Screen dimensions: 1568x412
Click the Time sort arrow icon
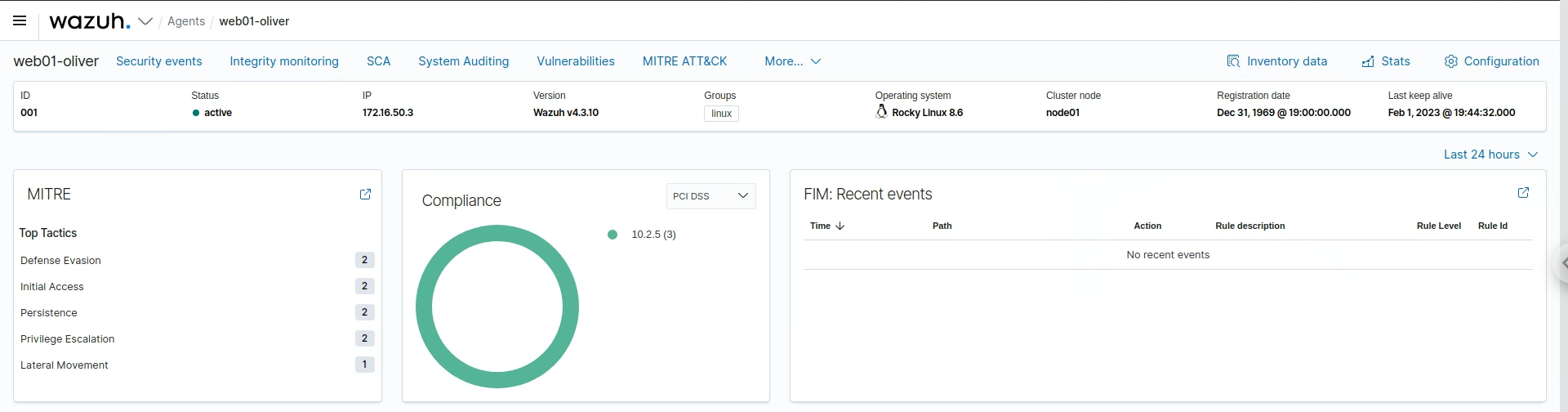[840, 226]
